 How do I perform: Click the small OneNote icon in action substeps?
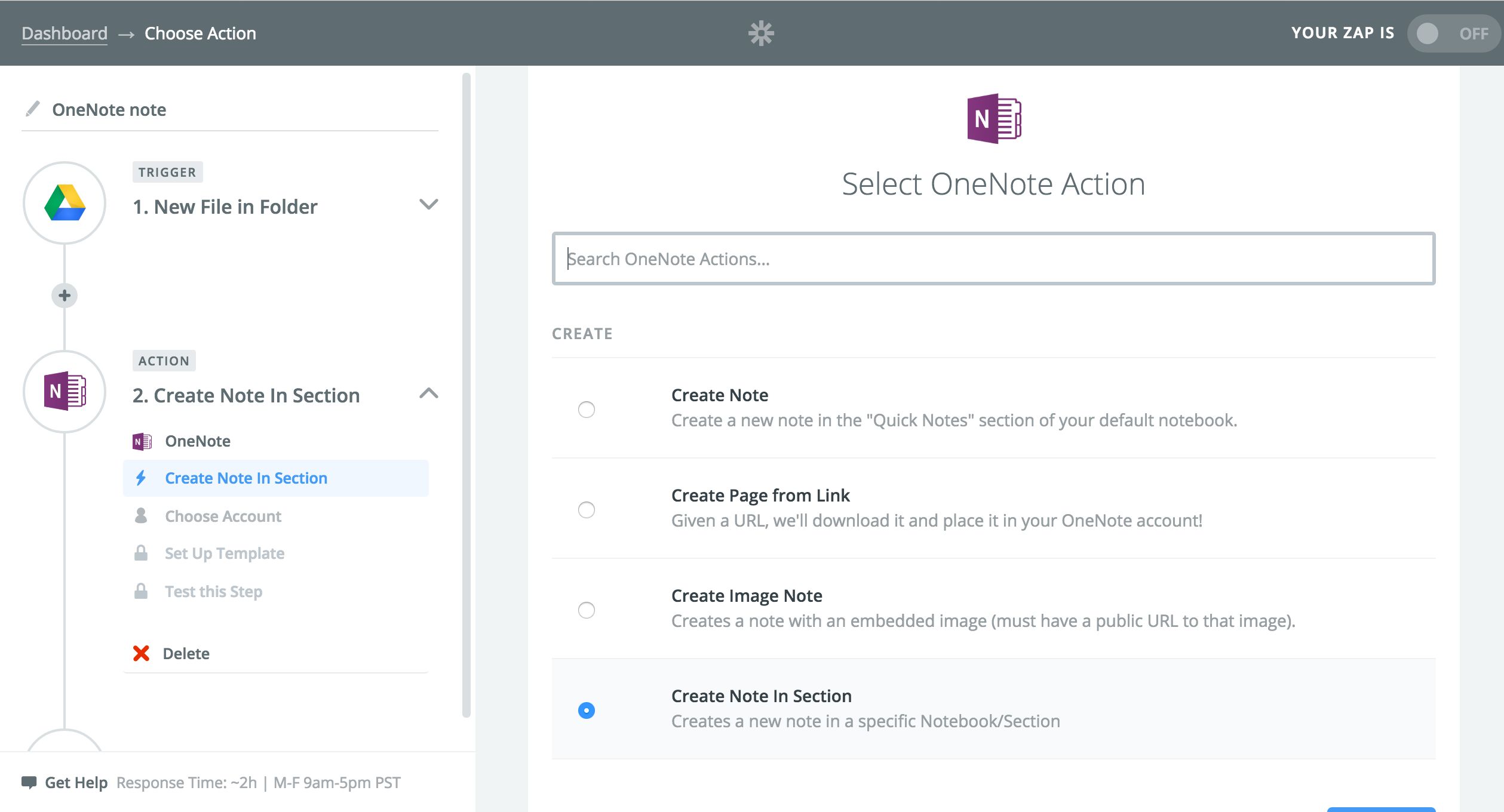pyautogui.click(x=142, y=441)
